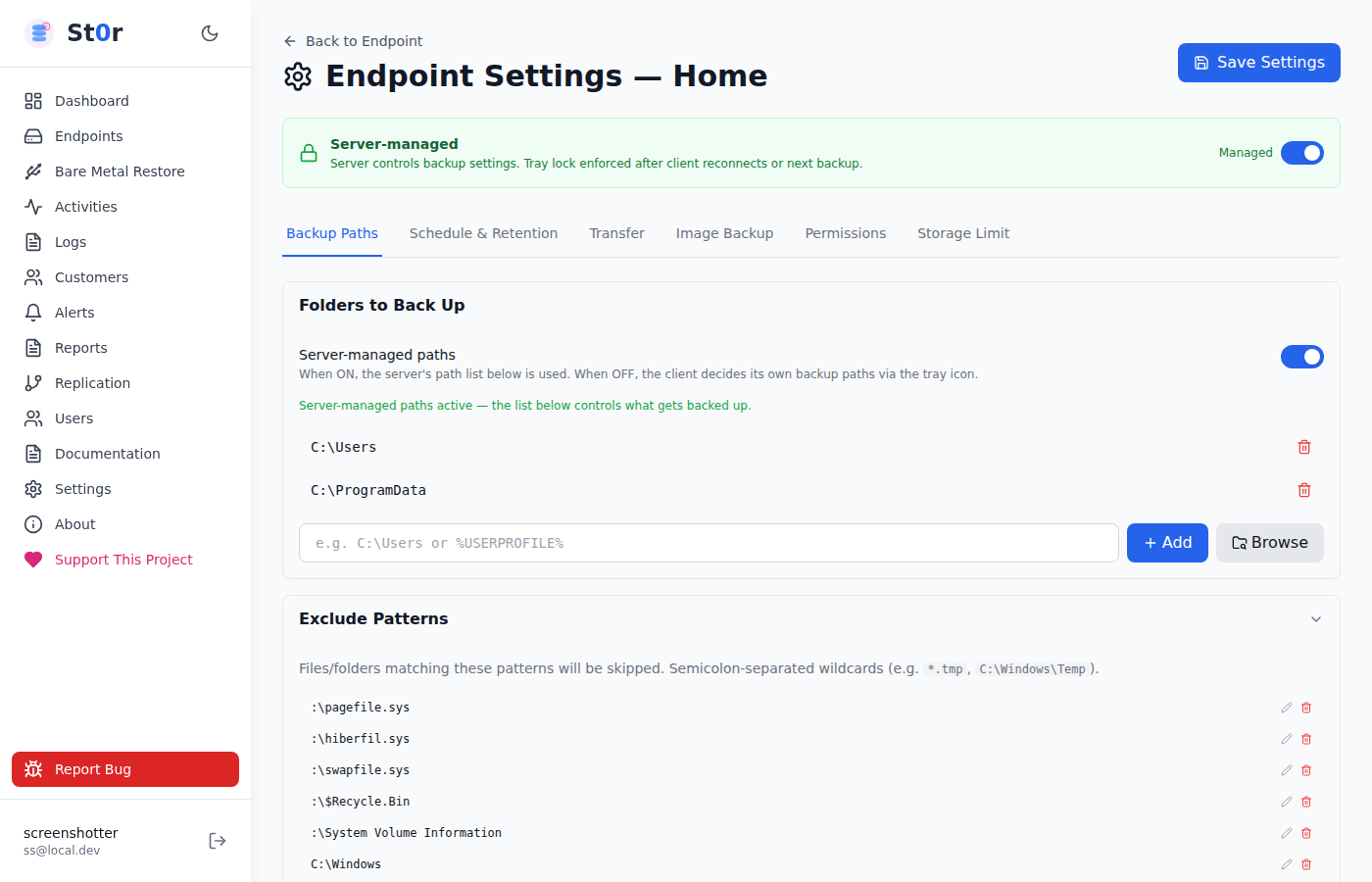
Task: Open Bare Metal Restore in sidebar
Action: (120, 171)
